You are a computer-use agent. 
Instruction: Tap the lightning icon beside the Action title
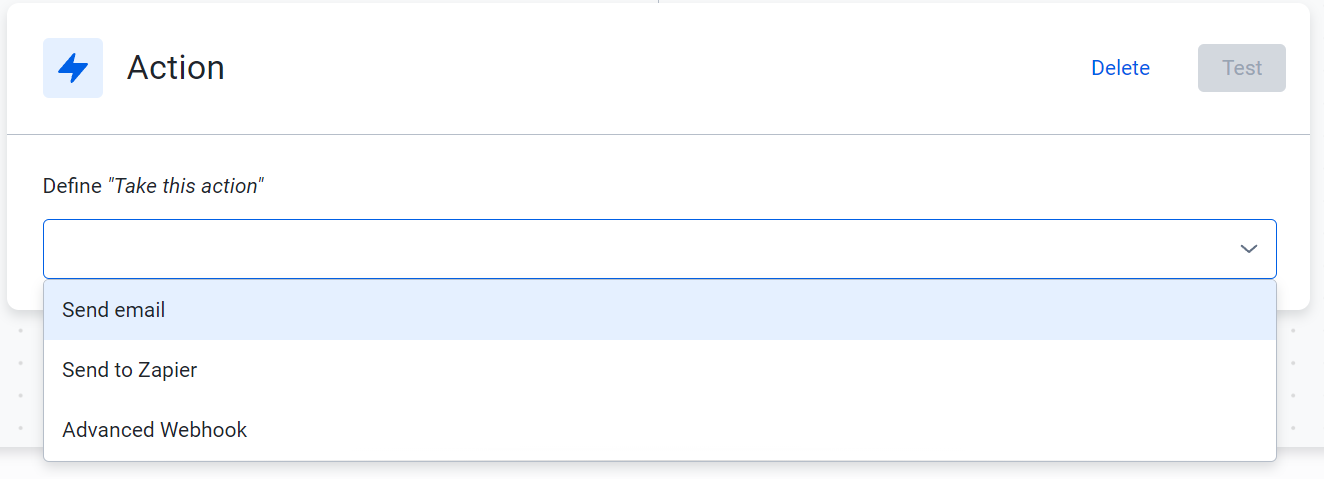pos(73,68)
